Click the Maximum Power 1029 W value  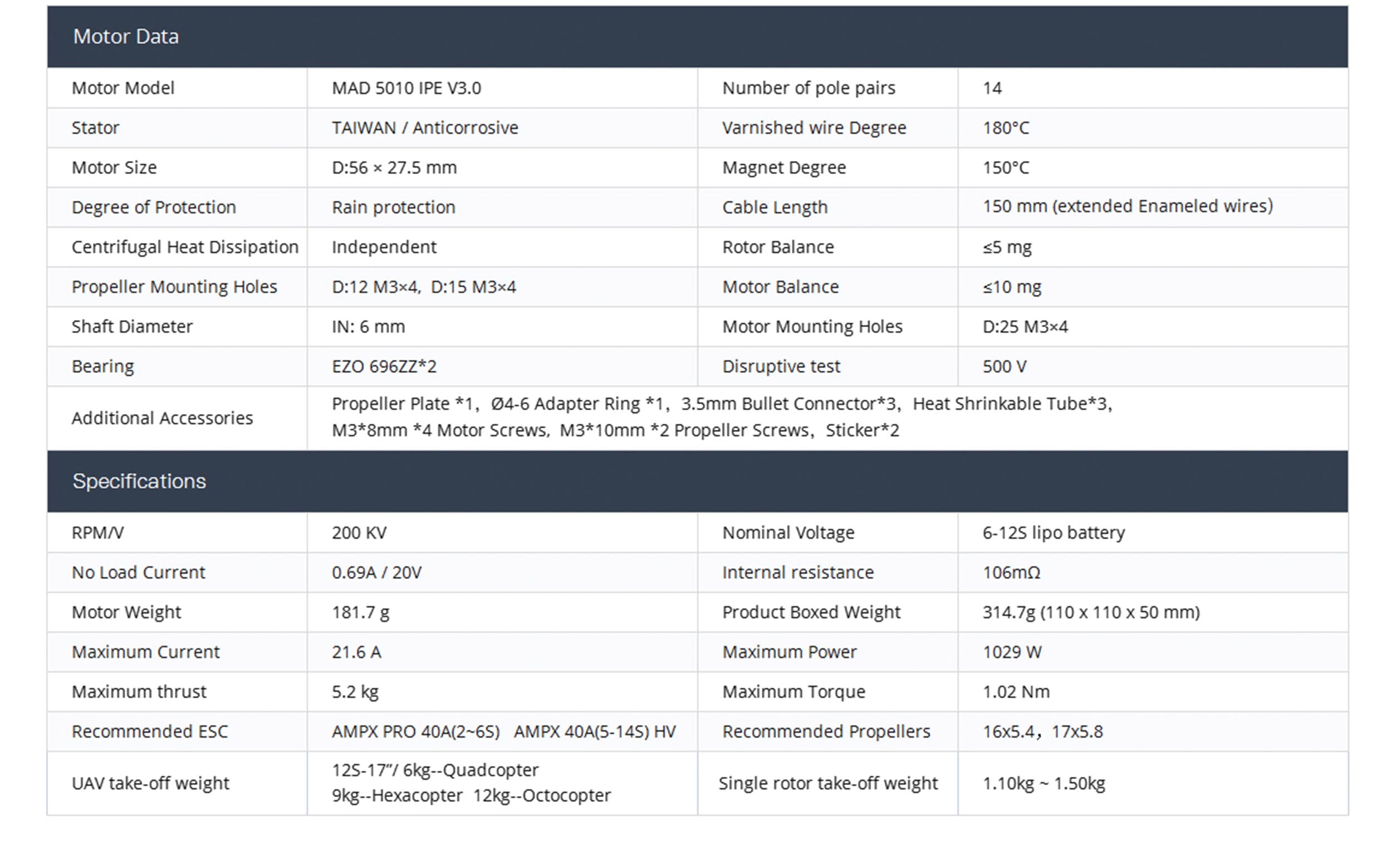(1012, 652)
